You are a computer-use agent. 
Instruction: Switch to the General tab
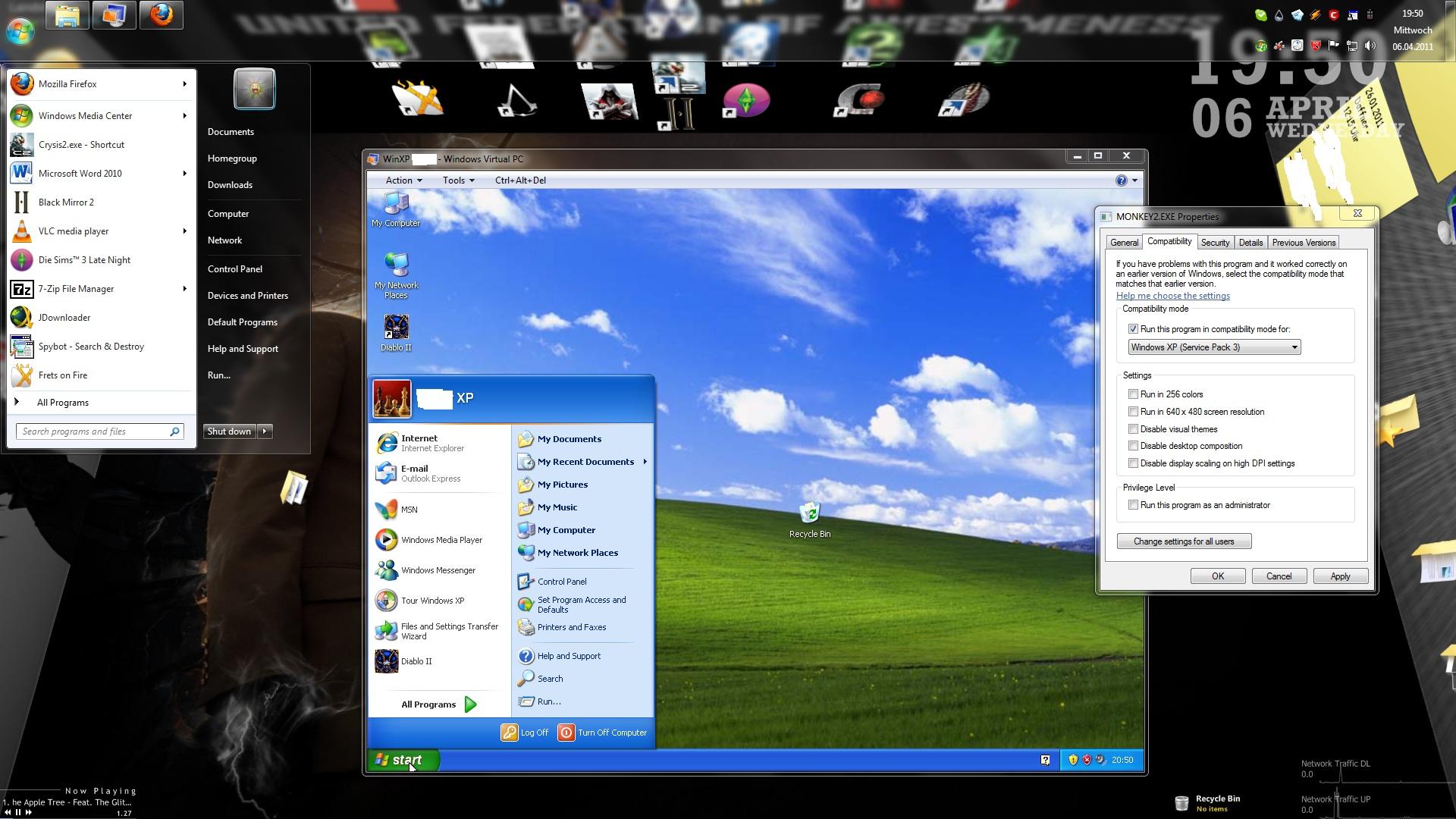click(x=1124, y=243)
